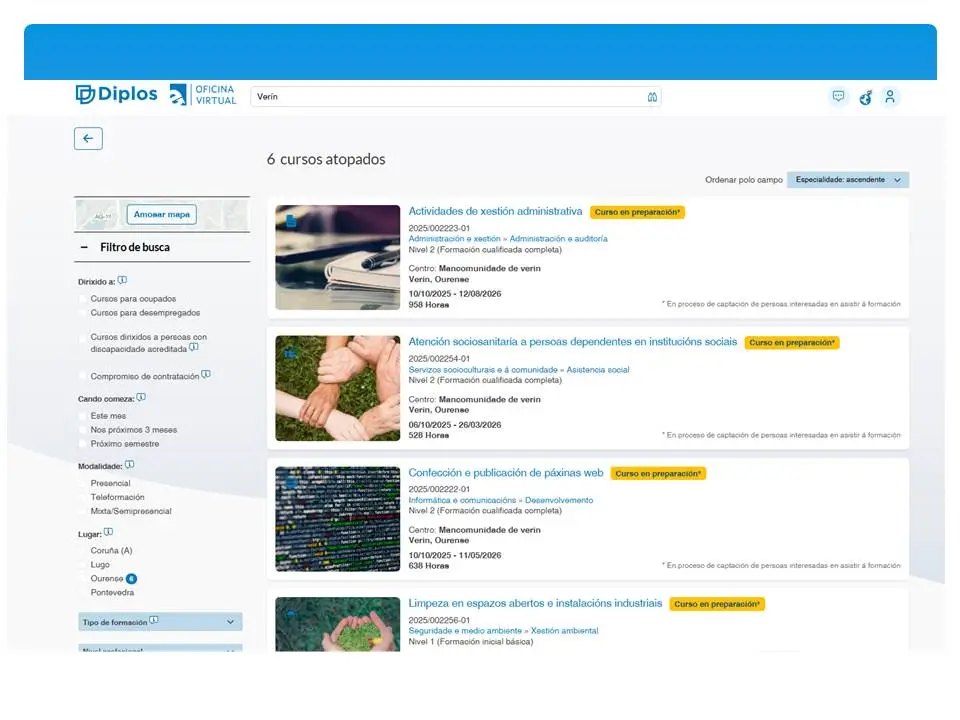Viewport: 960px width, 720px height.
Task: Click info icon next to Modalidade
Action: click(129, 465)
